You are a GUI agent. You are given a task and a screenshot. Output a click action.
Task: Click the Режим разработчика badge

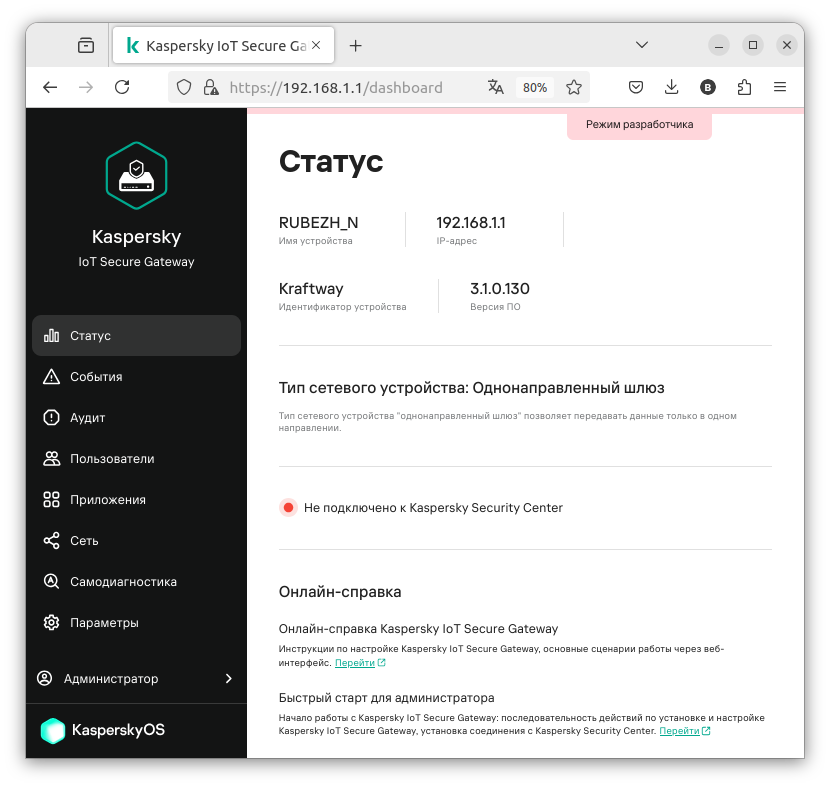coord(639,124)
